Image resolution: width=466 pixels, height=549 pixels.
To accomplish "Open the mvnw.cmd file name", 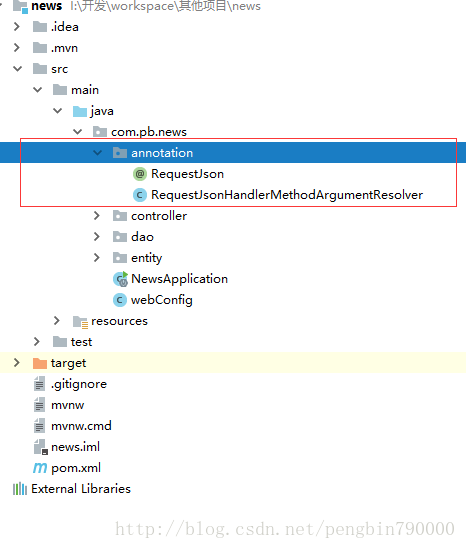I will click(81, 426).
